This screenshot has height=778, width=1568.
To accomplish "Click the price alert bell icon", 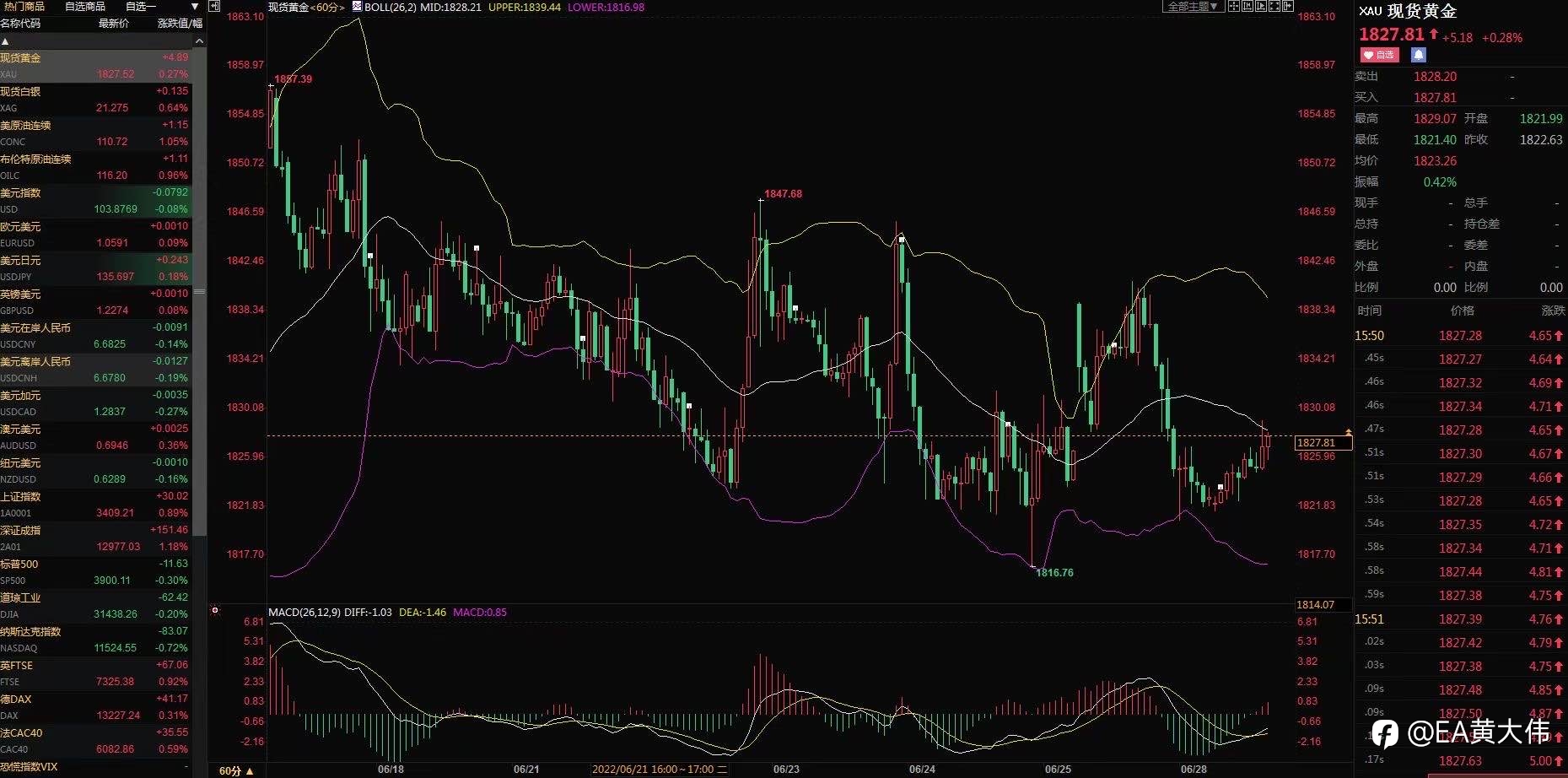I will pos(1419,55).
